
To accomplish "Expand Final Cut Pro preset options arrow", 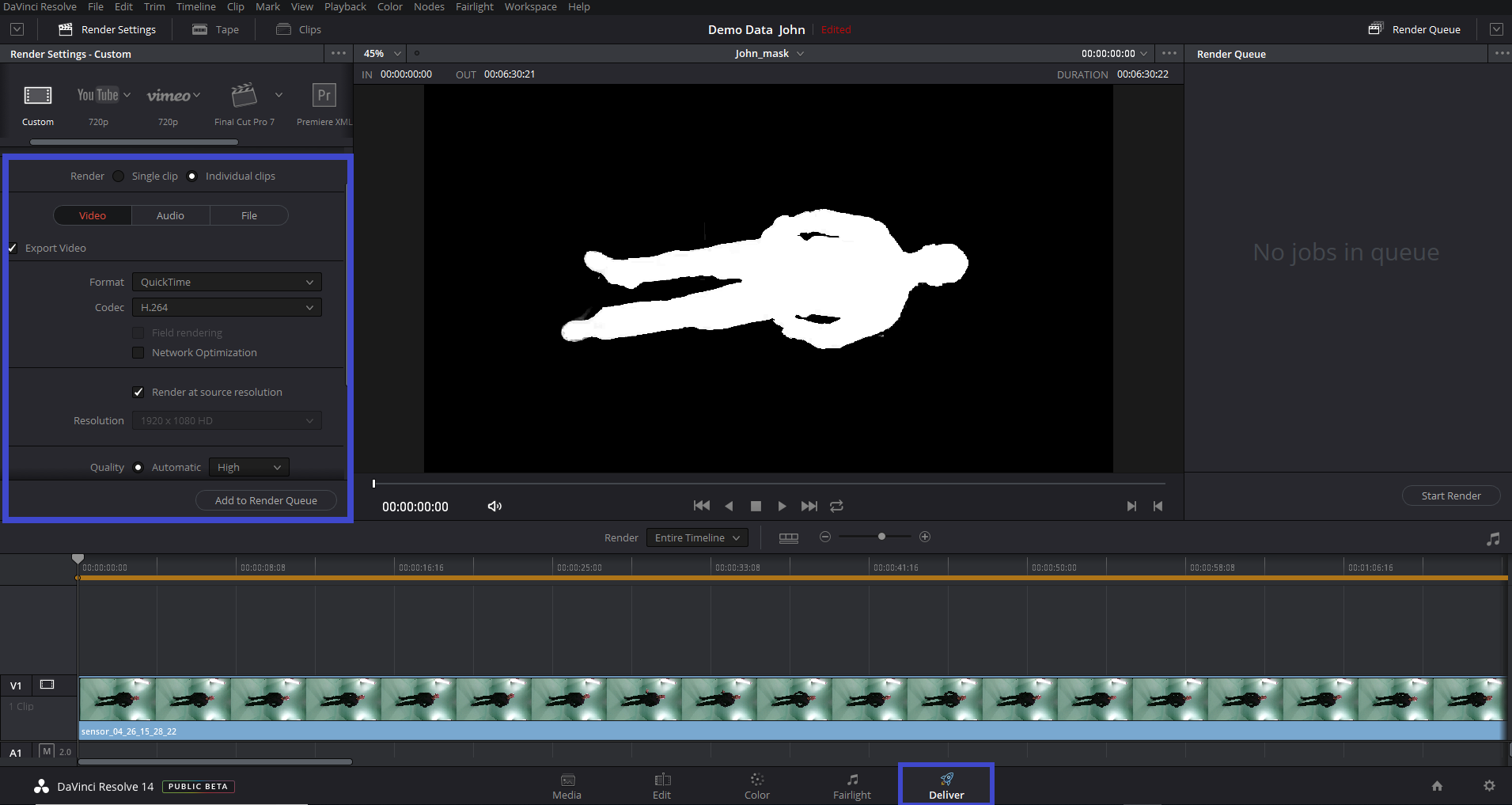I will [x=279, y=95].
